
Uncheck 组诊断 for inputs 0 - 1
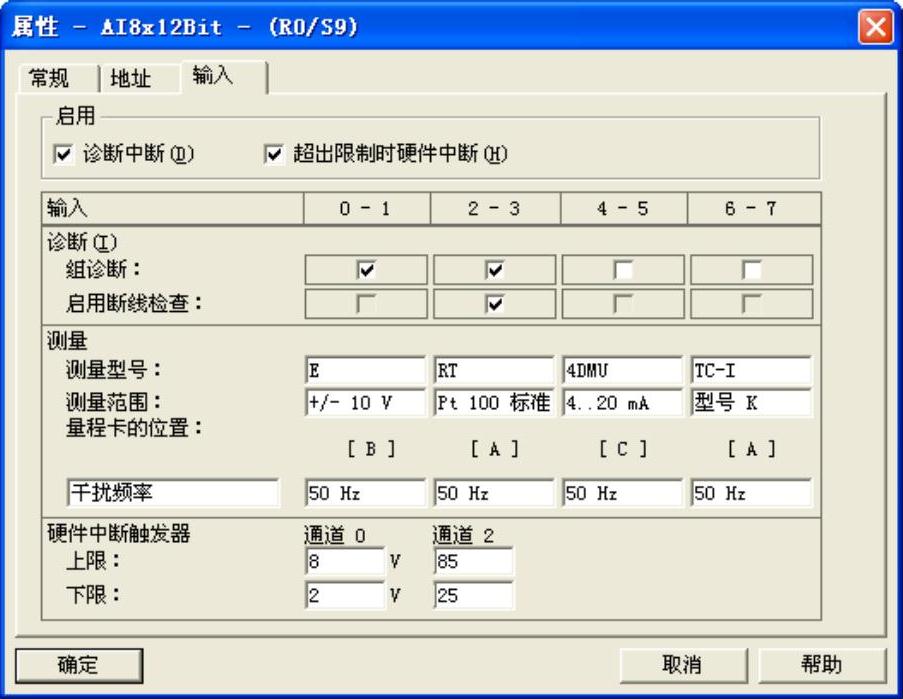point(365,270)
